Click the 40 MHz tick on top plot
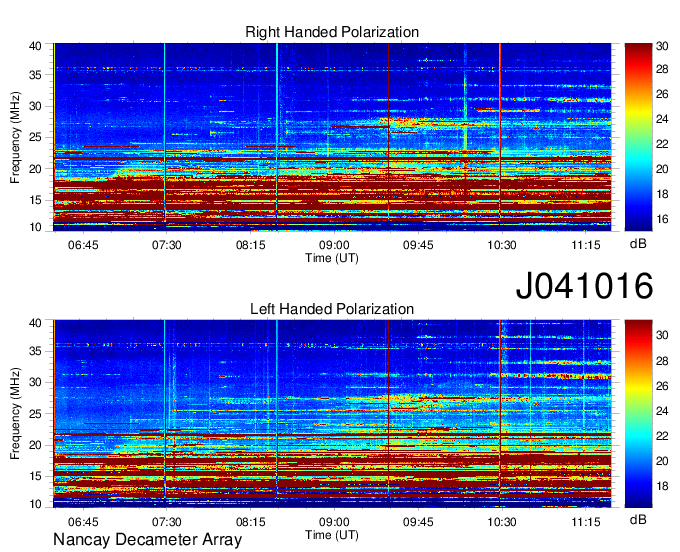Screen dimensions: 680x552 click(35, 46)
